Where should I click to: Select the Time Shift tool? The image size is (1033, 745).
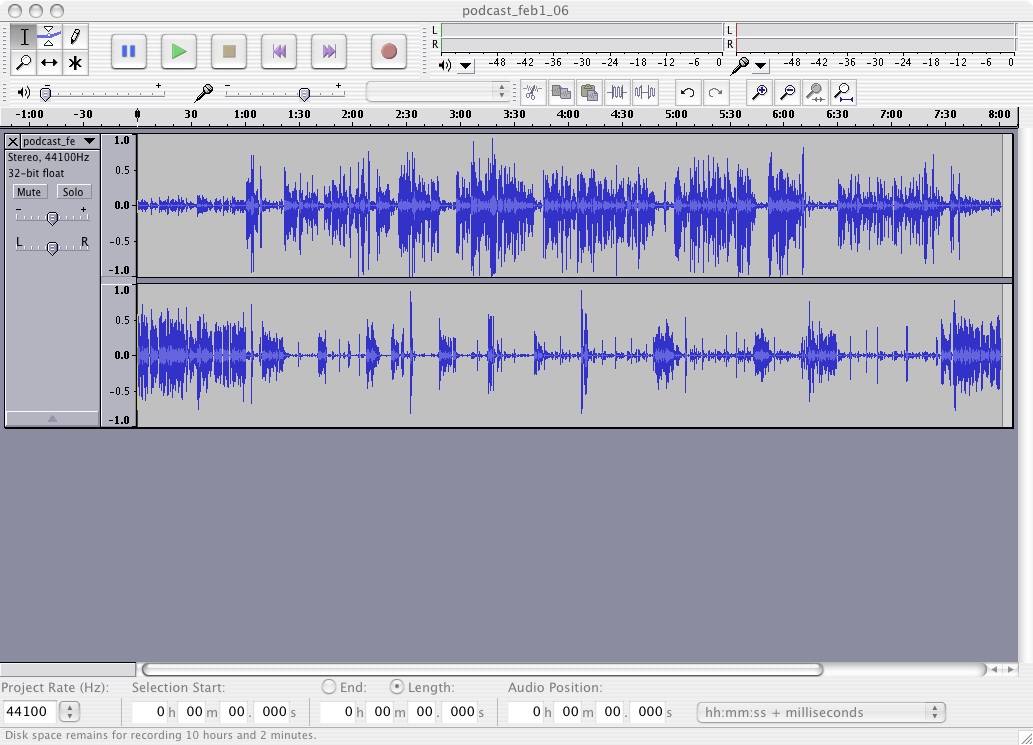pos(49,63)
